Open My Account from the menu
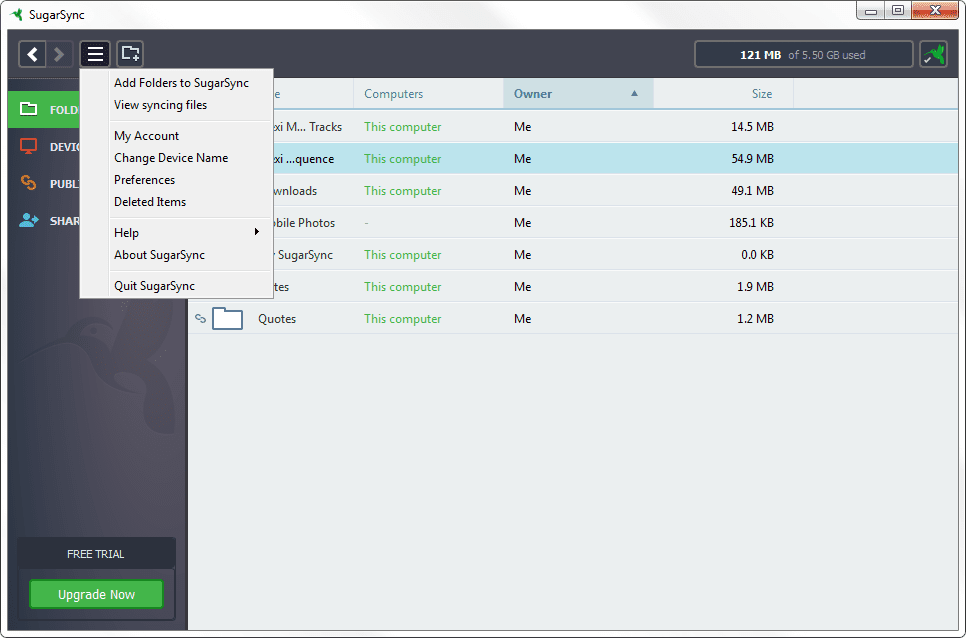 click(x=146, y=135)
